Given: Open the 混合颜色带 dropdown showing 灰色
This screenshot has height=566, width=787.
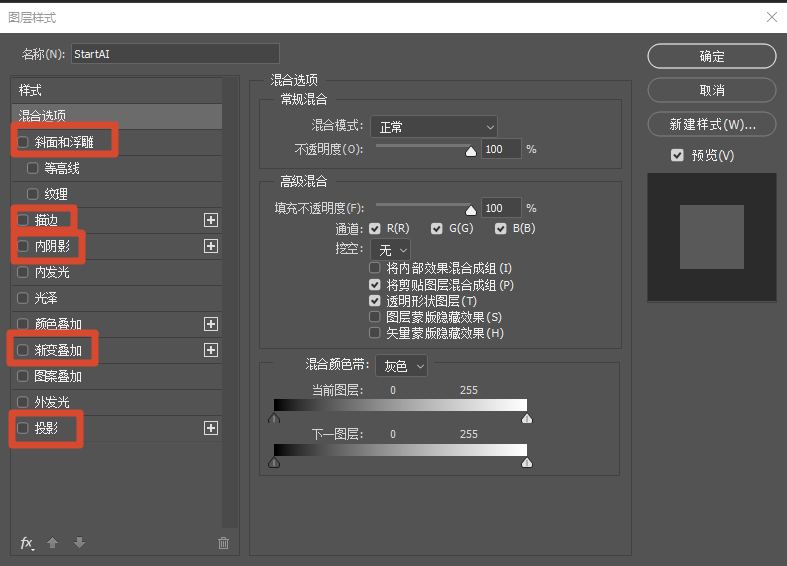Looking at the screenshot, I should point(402,366).
